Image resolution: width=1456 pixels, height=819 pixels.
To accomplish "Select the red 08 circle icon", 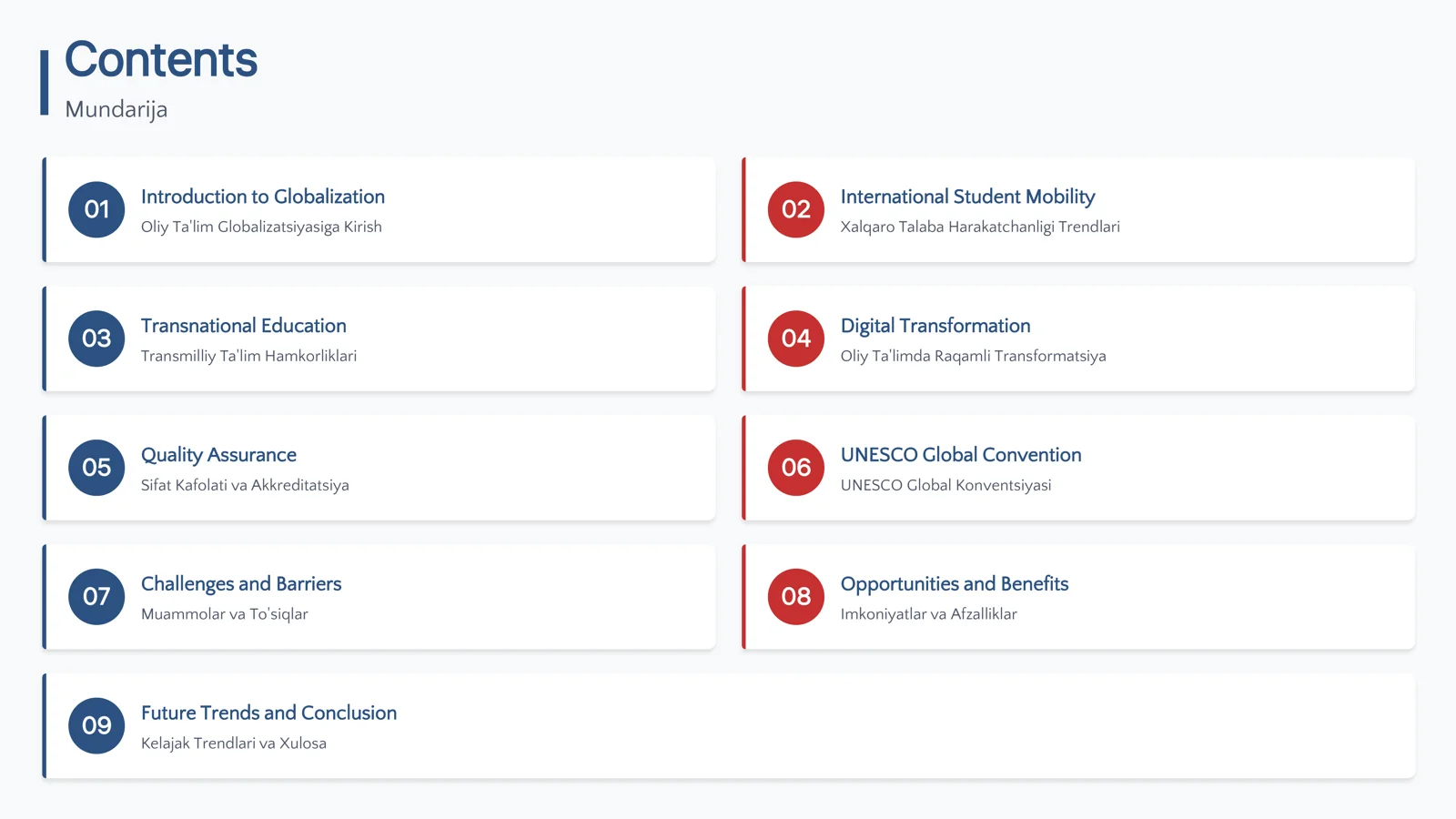I will point(796,597).
